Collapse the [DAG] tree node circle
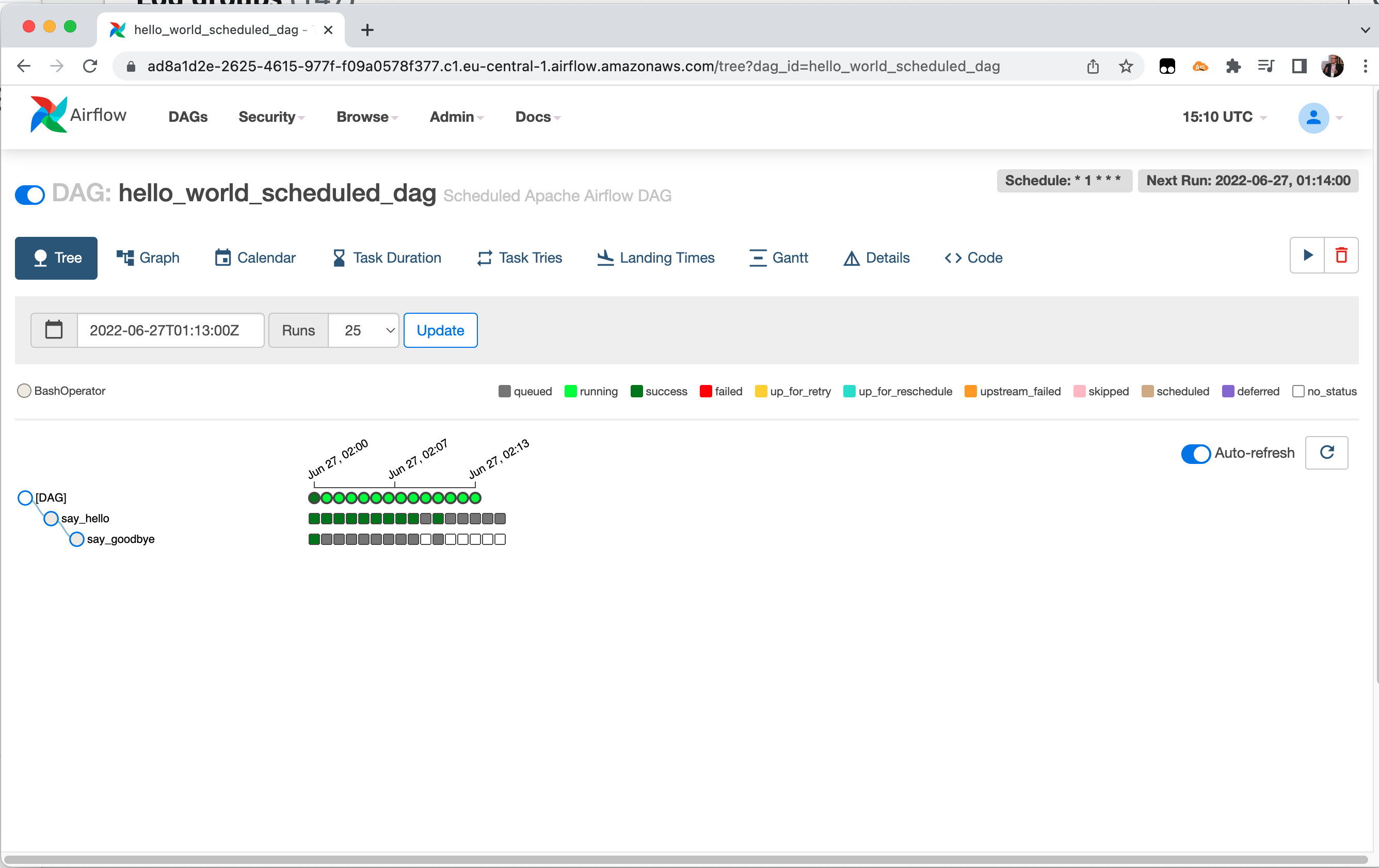This screenshot has height=868, width=1379. coord(25,497)
